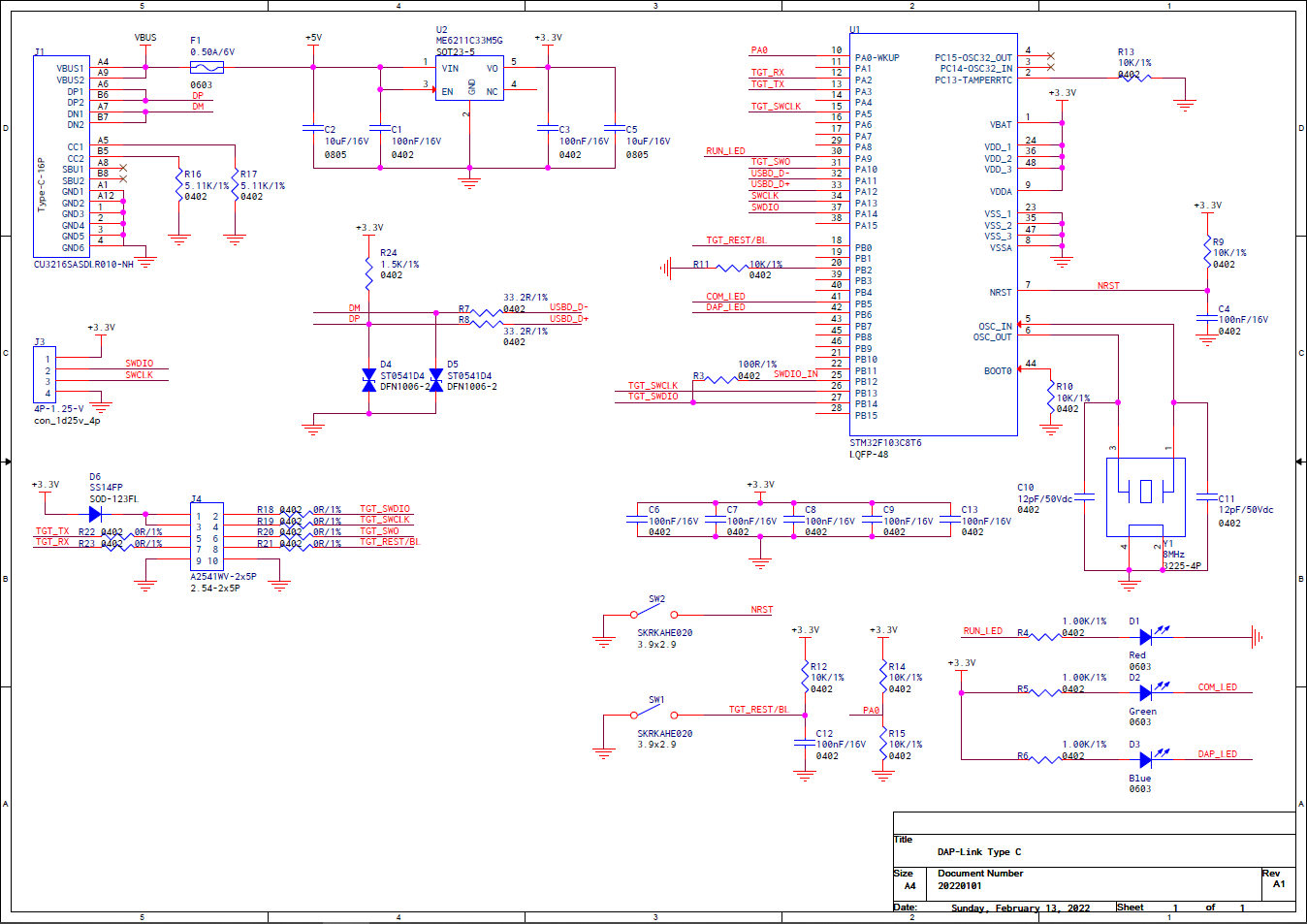Select the C12 capacitor below R12
Image resolution: width=1307 pixels, height=924 pixels.
click(x=805, y=744)
